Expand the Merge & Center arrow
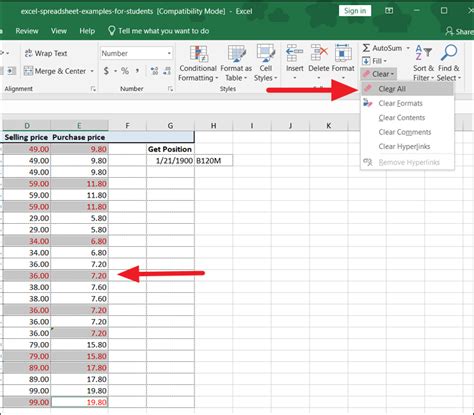The height and width of the screenshot is (415, 474). [x=92, y=71]
